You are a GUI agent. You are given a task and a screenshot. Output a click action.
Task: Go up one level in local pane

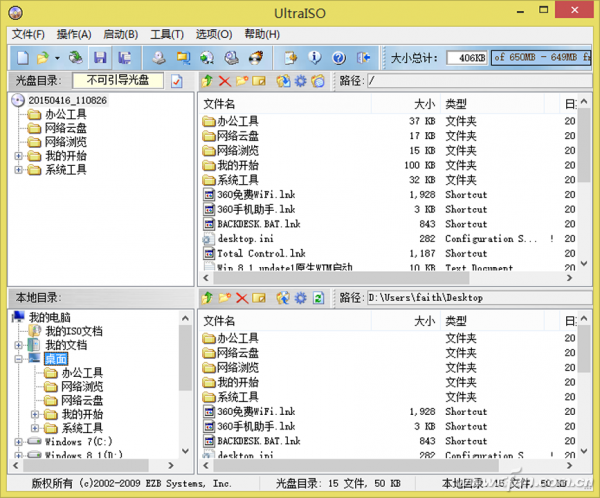click(207, 298)
